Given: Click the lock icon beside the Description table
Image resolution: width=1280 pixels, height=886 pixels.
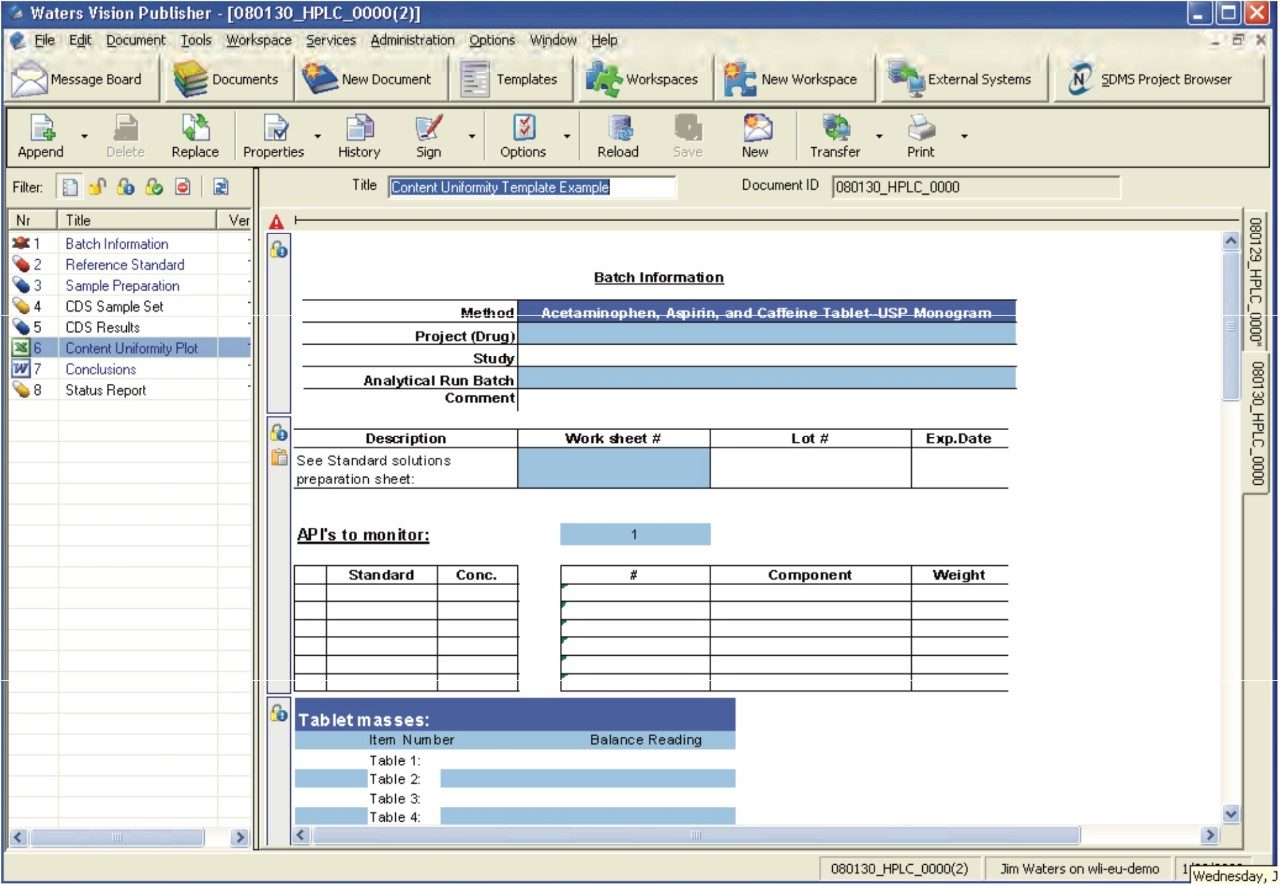Looking at the screenshot, I should point(279,433).
